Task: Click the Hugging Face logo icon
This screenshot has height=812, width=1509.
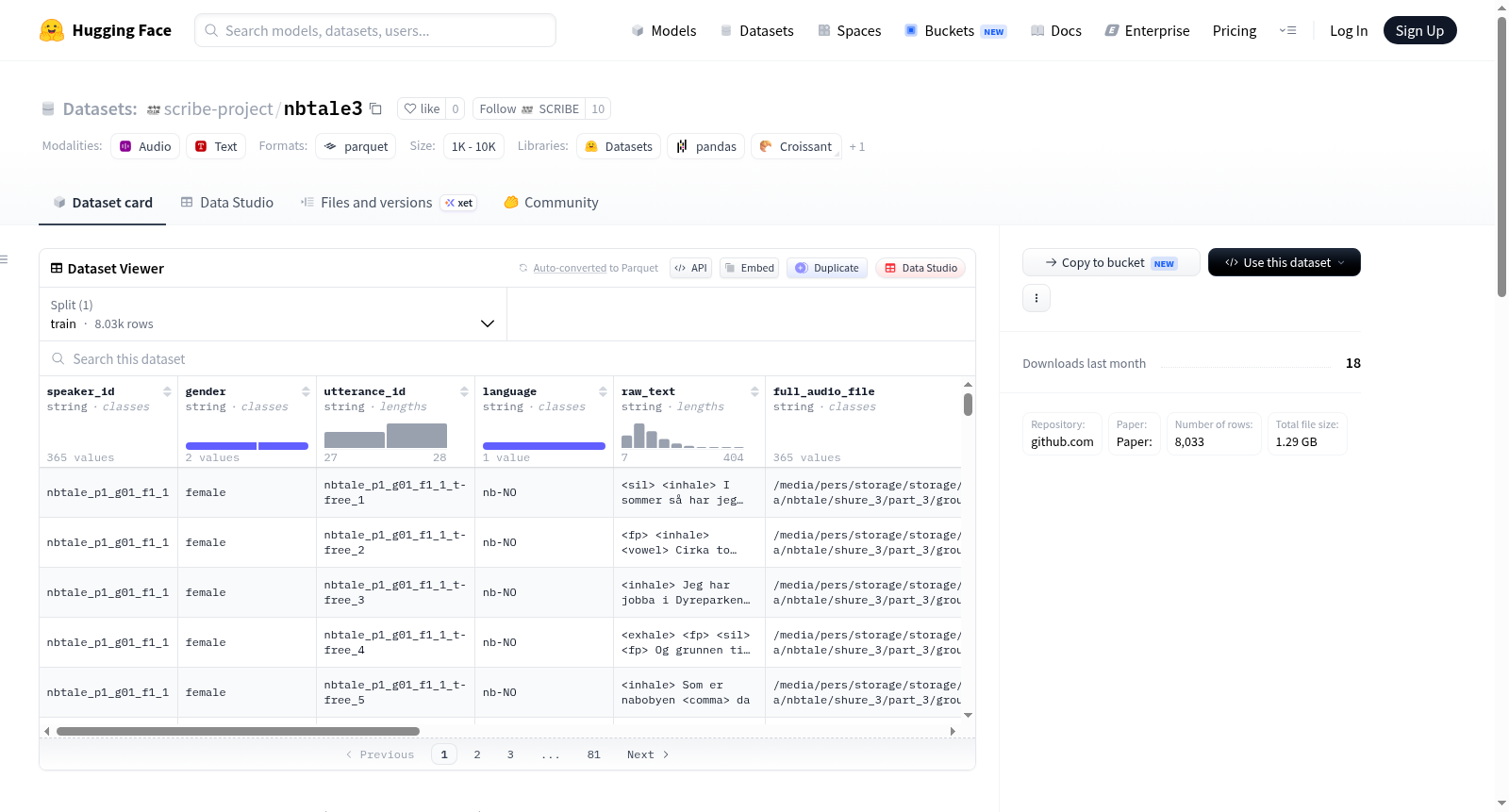Action: (52, 30)
